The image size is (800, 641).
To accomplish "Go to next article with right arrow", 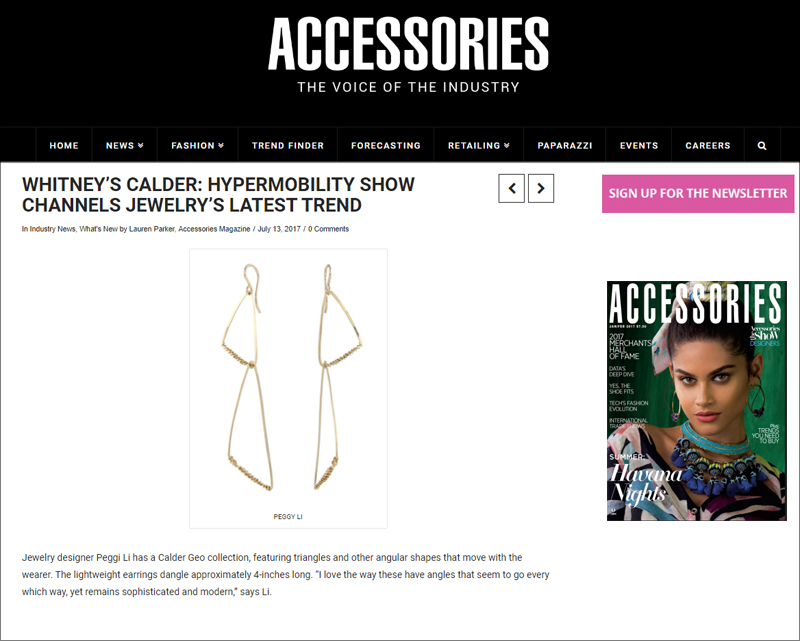I will (541, 188).
